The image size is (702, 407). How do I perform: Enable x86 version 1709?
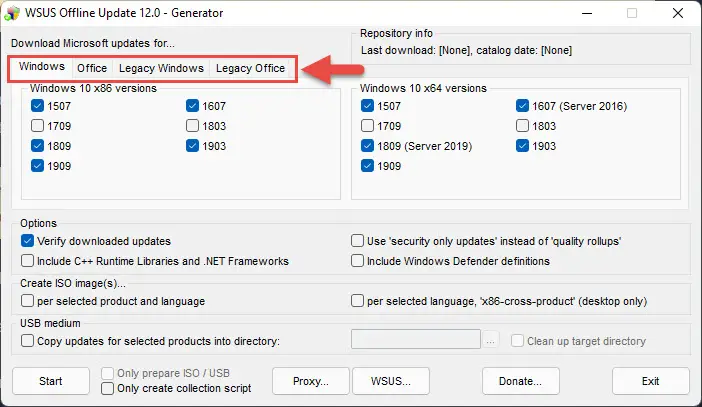(x=37, y=126)
